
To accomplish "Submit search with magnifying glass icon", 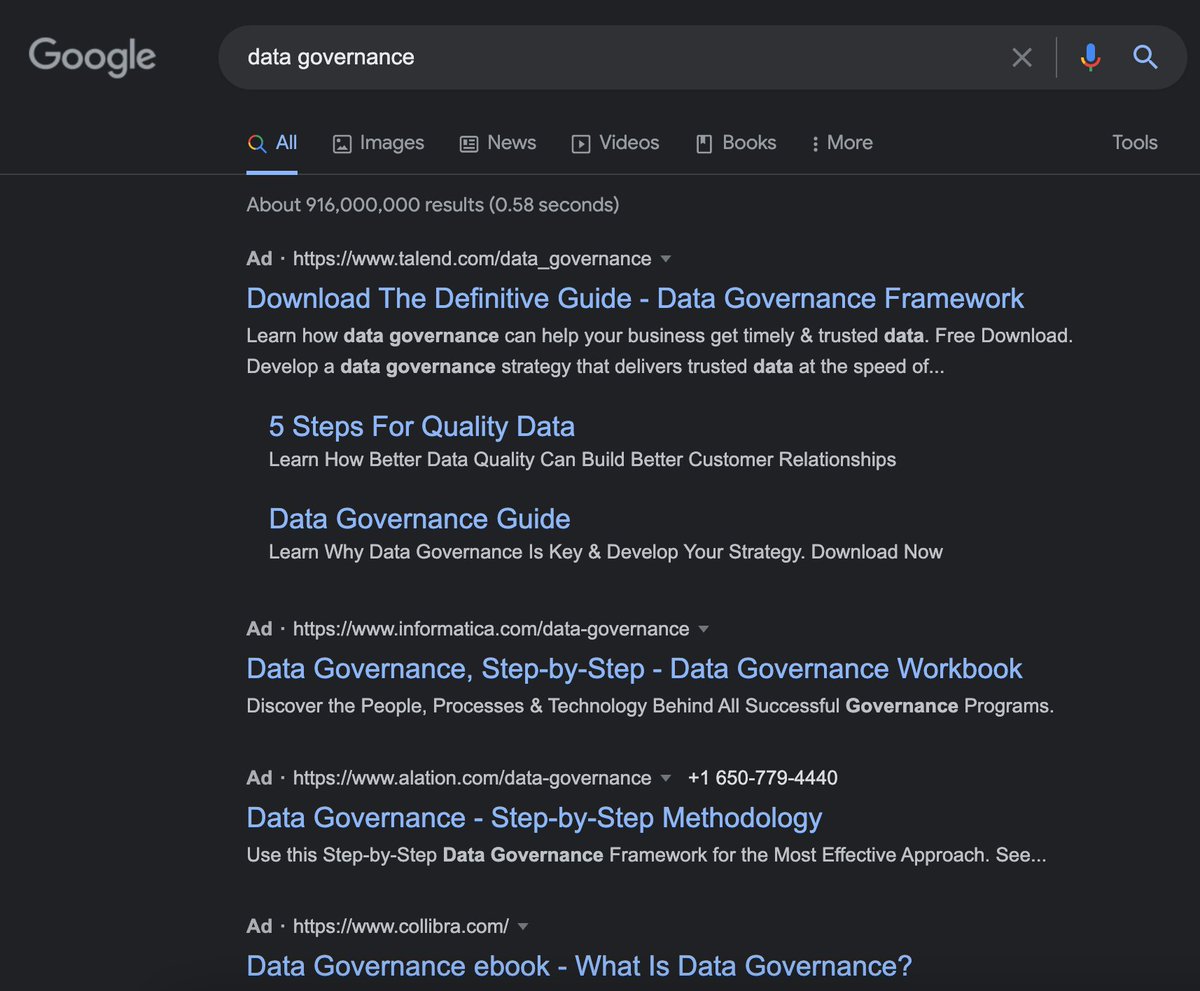I will 1145,57.
